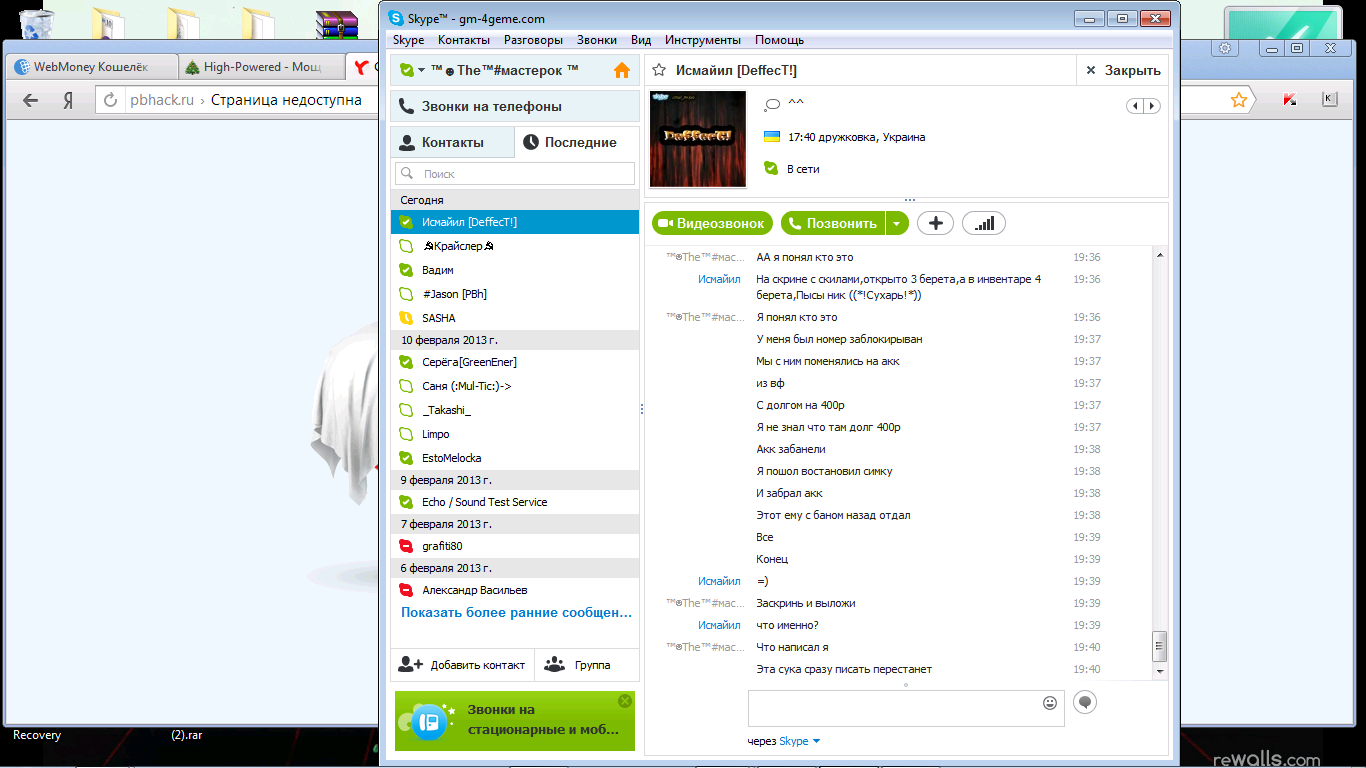Switch to the Последние tab
Image resolution: width=1366 pixels, height=768 pixels.
pos(577,142)
